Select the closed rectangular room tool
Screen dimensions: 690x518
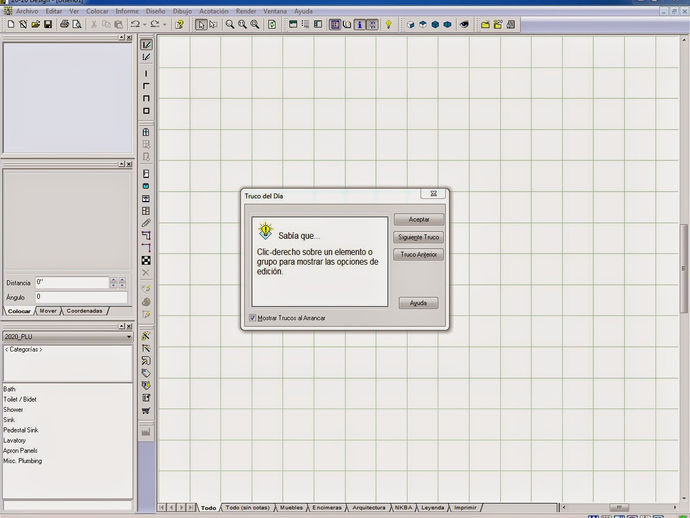point(146,111)
